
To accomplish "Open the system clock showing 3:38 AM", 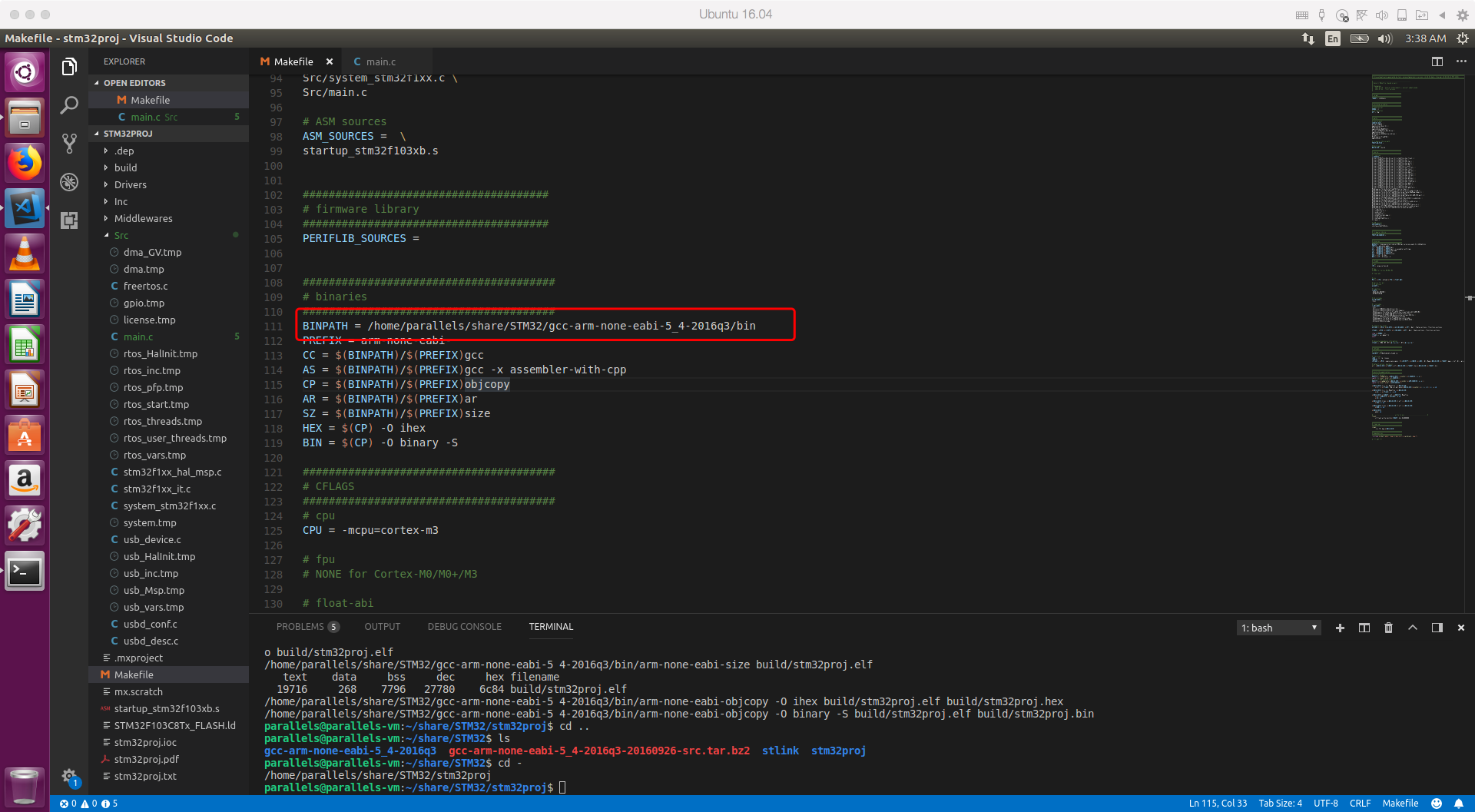I will (x=1425, y=38).
